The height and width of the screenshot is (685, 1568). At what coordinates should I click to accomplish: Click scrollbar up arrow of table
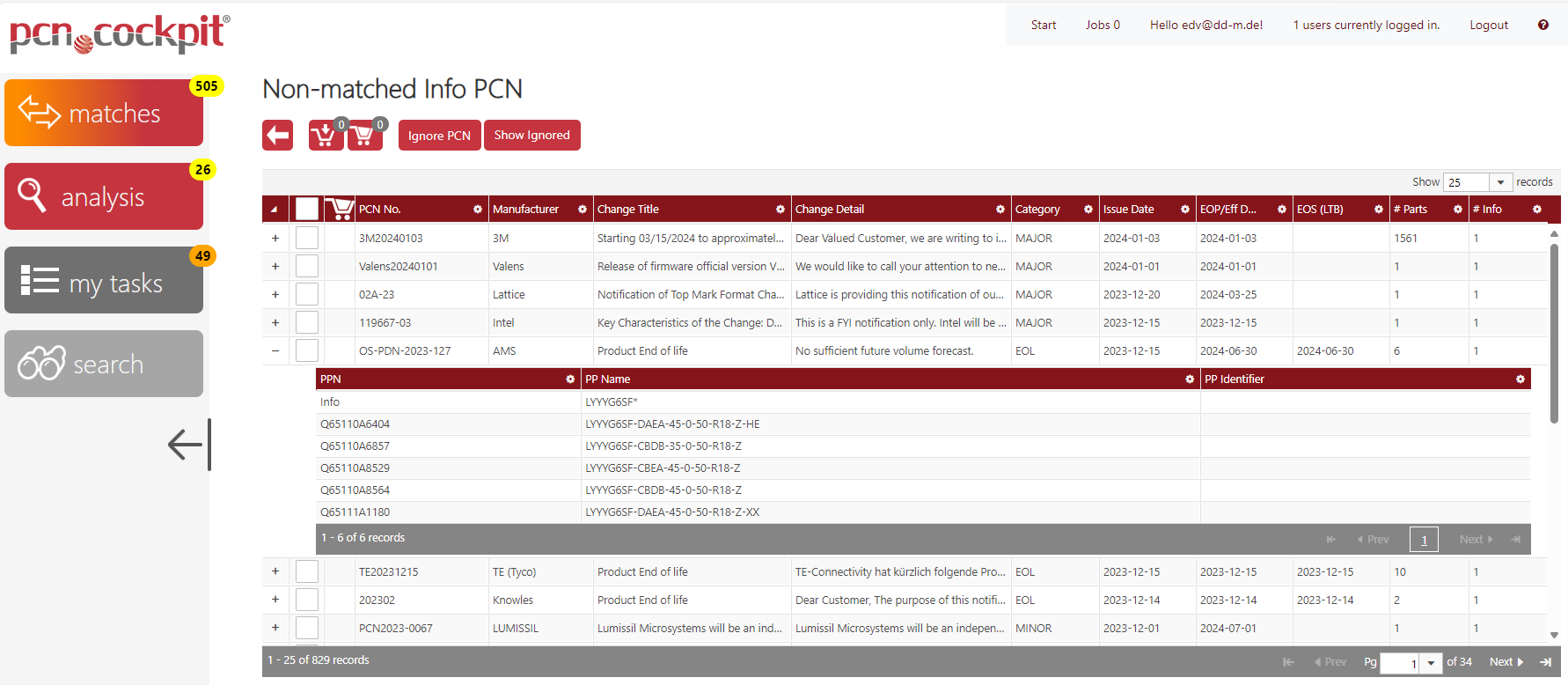tap(1554, 233)
